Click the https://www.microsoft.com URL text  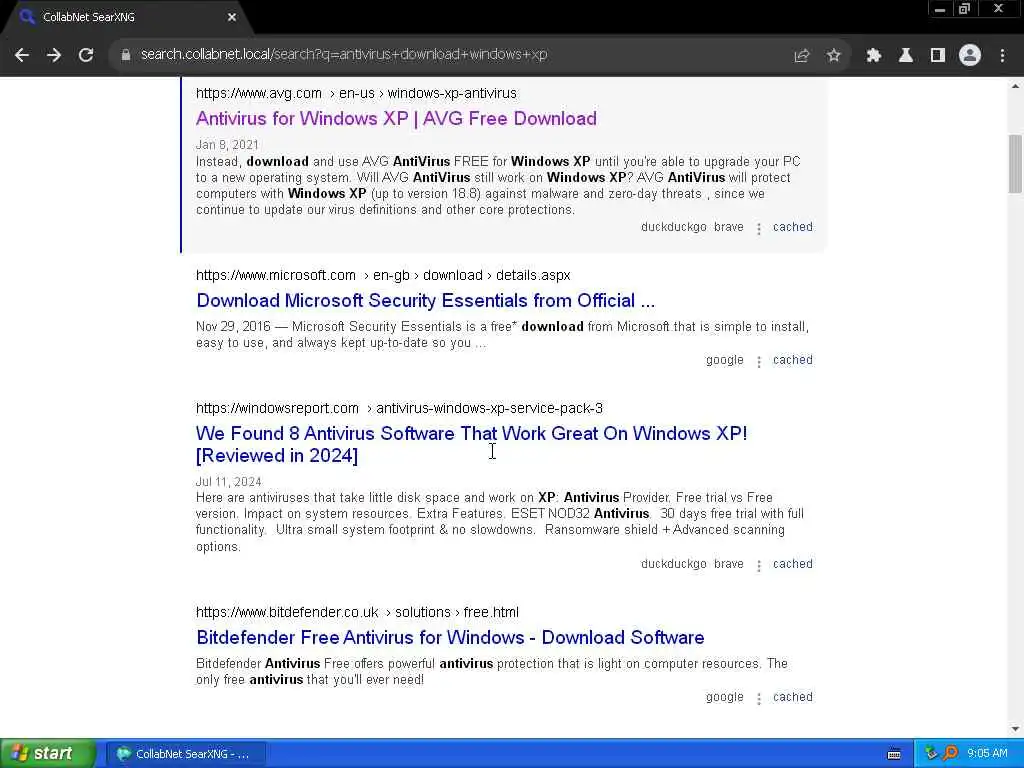[276, 276]
